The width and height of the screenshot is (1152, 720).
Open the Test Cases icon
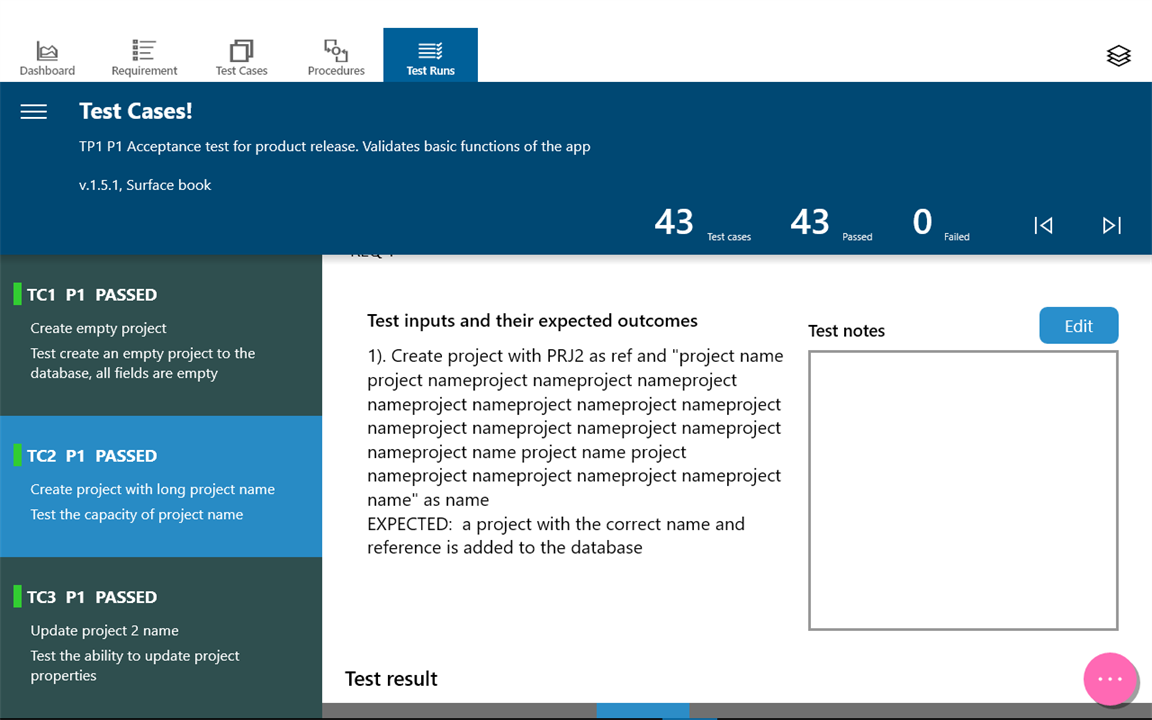pyautogui.click(x=241, y=50)
